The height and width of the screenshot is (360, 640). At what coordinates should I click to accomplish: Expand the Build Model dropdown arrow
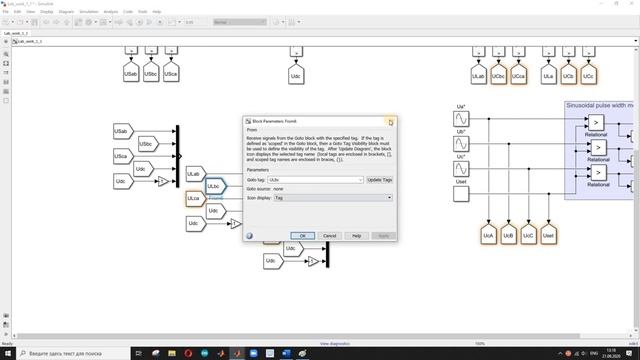299,22
